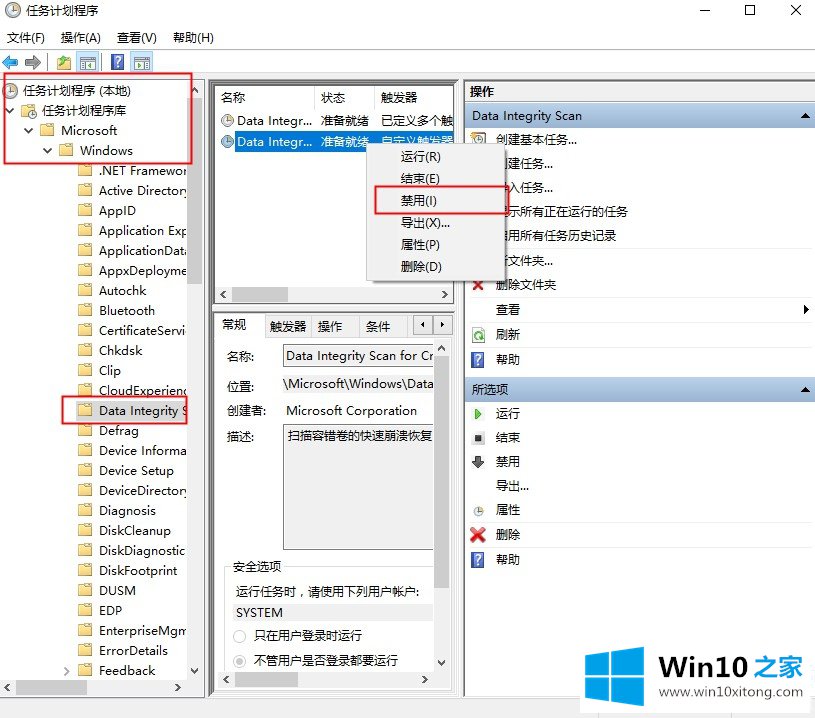This screenshot has height=718, width=815.
Task: Click the 名称 field showing Data Integrity Scan
Action: point(359,356)
